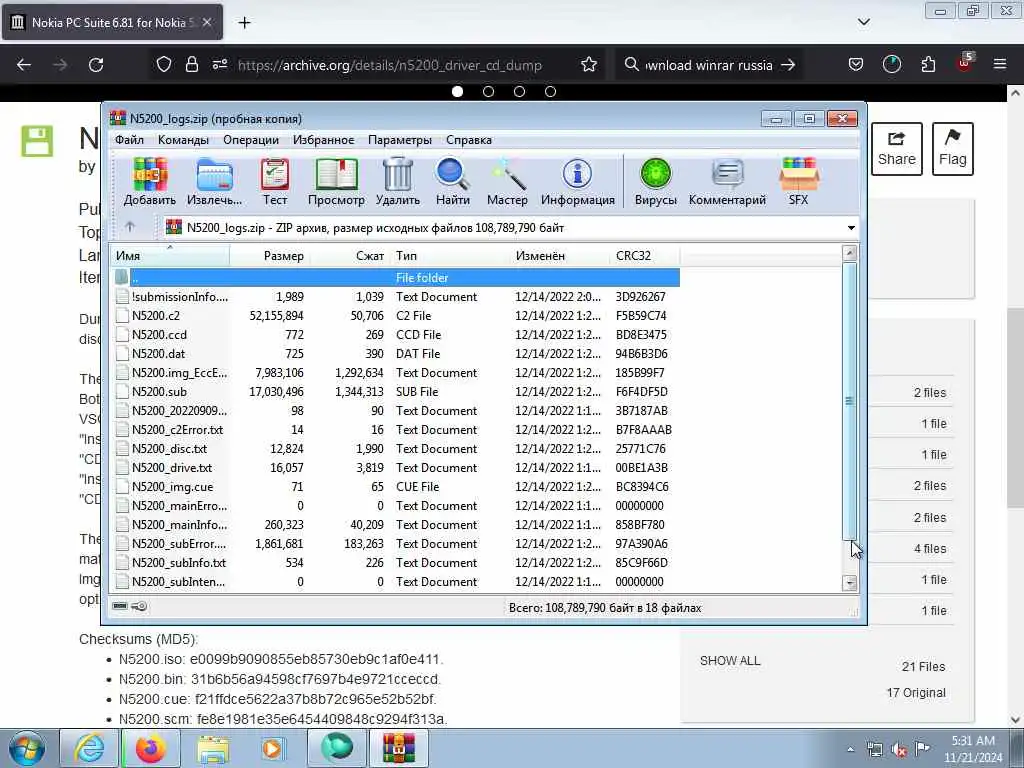The image size is (1024, 768).
Task: Open the media player taskbar icon
Action: click(272, 748)
